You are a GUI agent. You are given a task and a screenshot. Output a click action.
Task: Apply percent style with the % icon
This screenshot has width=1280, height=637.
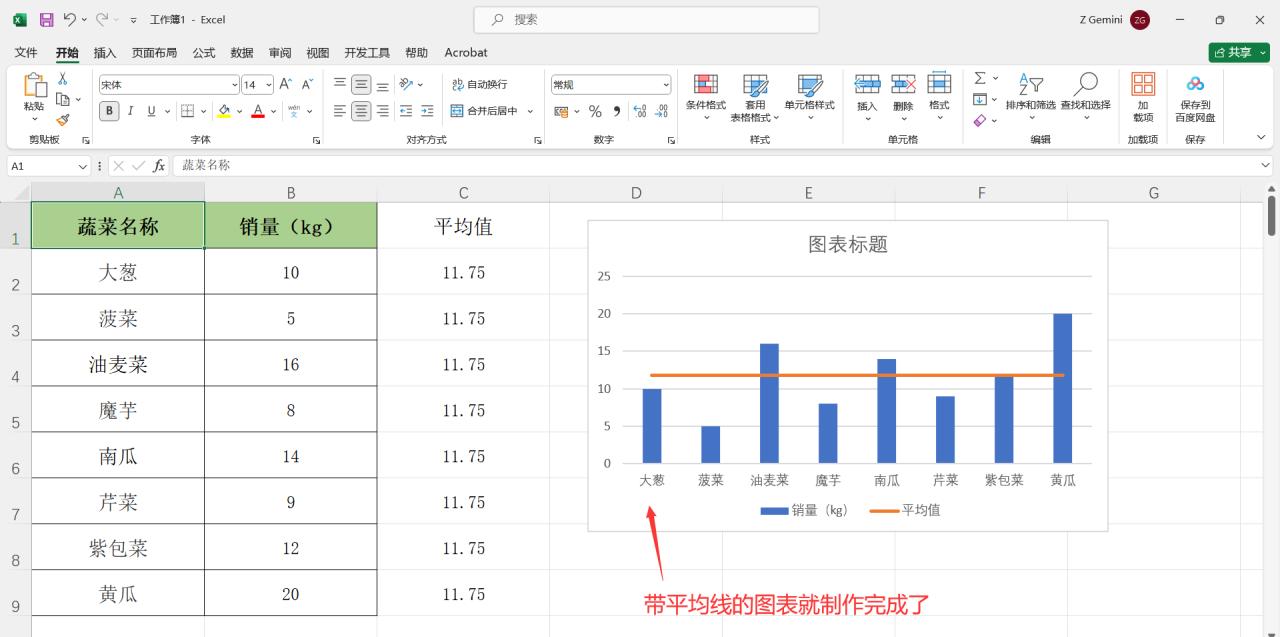[595, 111]
